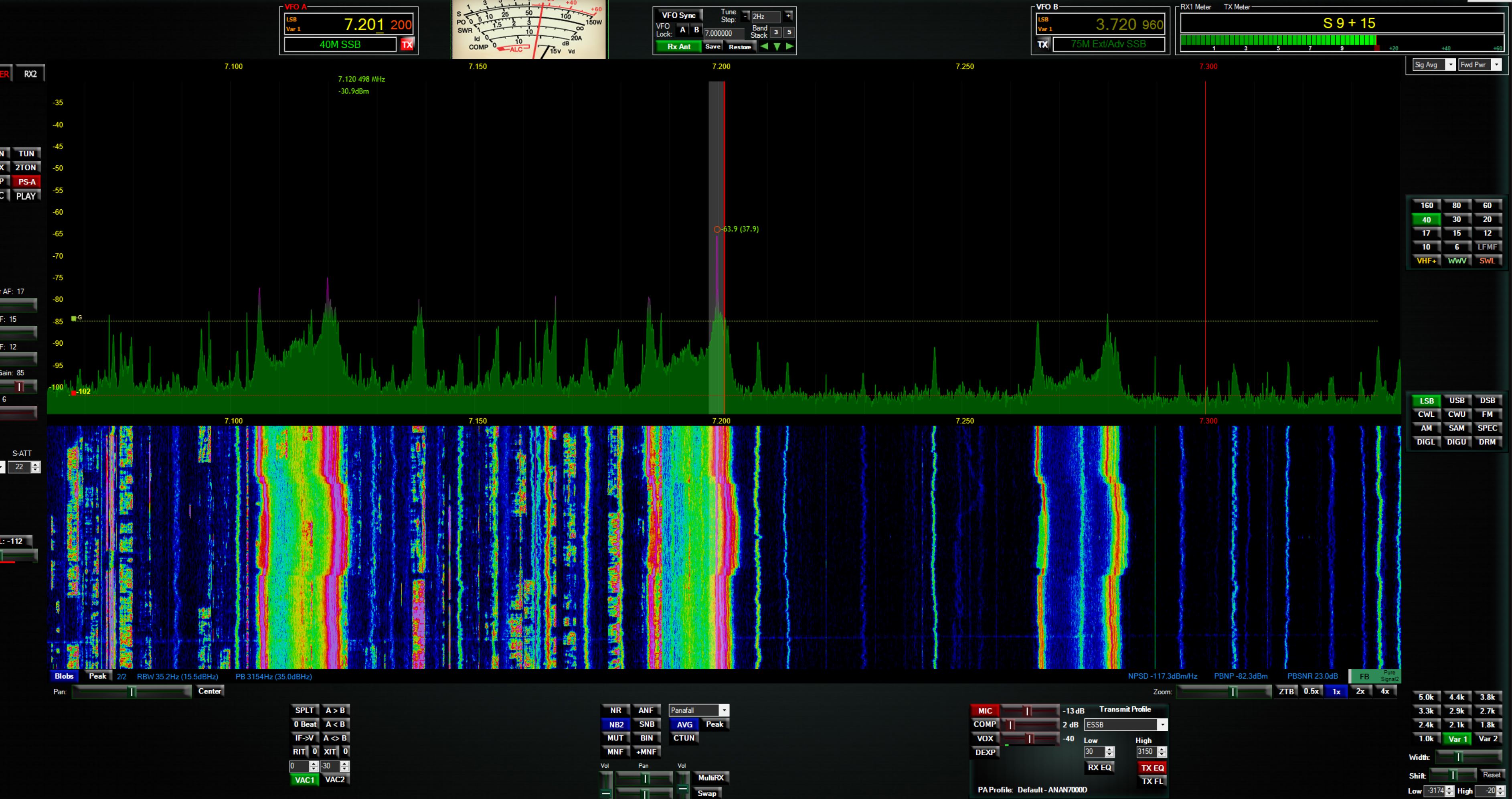Select DIGU mode
The height and width of the screenshot is (799, 1512).
click(x=1457, y=442)
